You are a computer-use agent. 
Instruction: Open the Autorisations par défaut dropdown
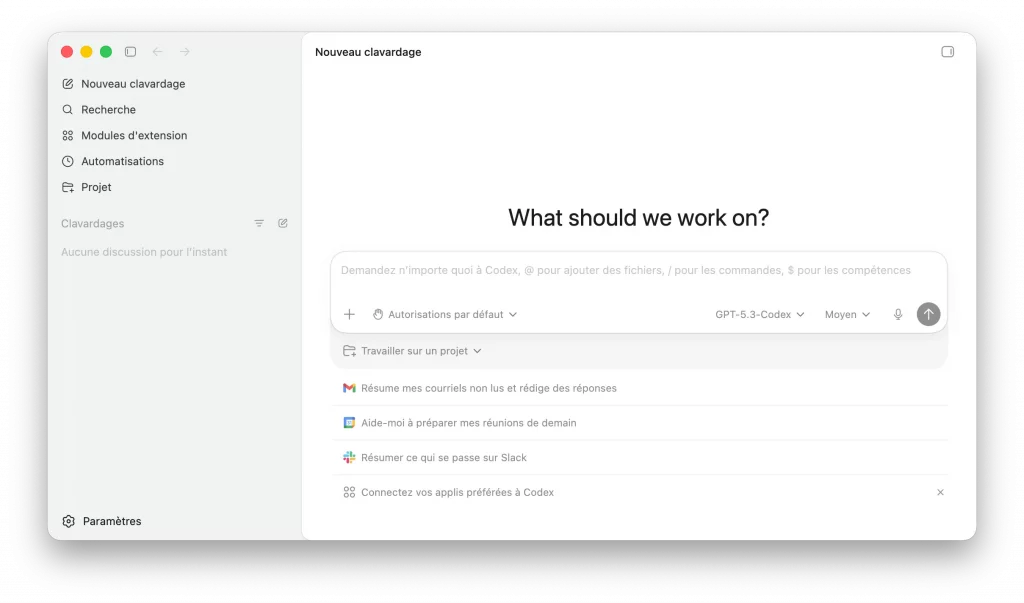pos(444,314)
